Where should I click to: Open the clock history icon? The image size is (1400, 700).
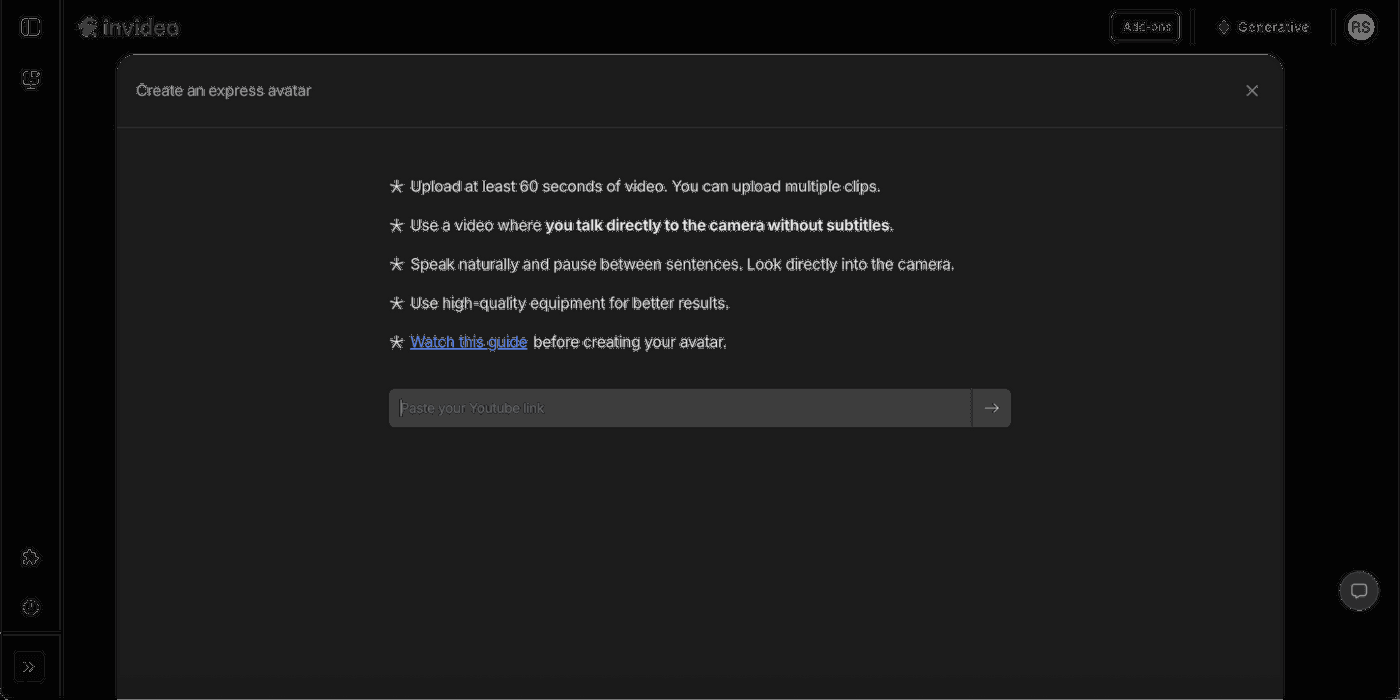pos(31,607)
